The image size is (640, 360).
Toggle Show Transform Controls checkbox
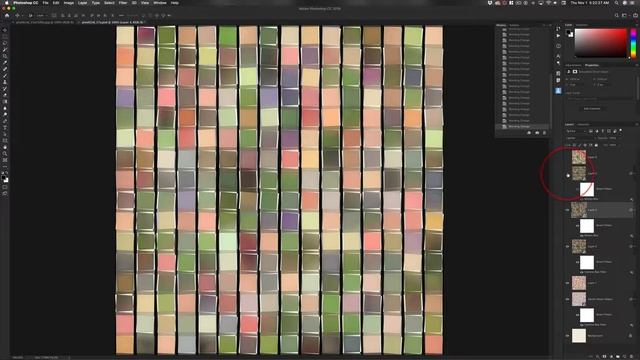click(54, 16)
